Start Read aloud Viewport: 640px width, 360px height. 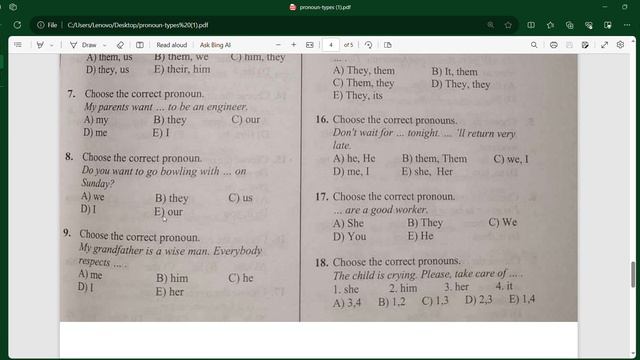point(171,45)
